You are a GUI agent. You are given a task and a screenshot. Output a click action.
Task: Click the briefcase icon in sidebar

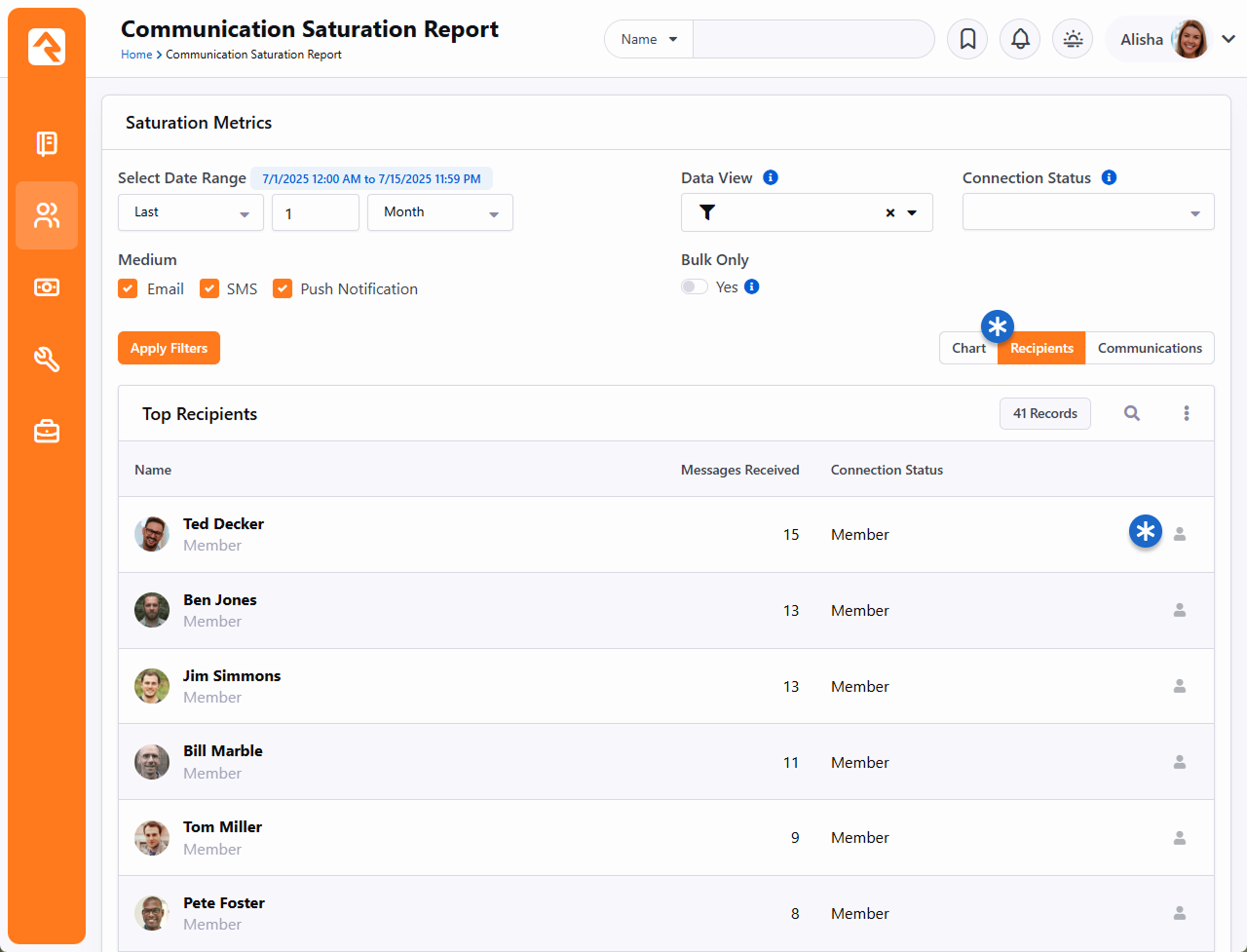coord(47,432)
